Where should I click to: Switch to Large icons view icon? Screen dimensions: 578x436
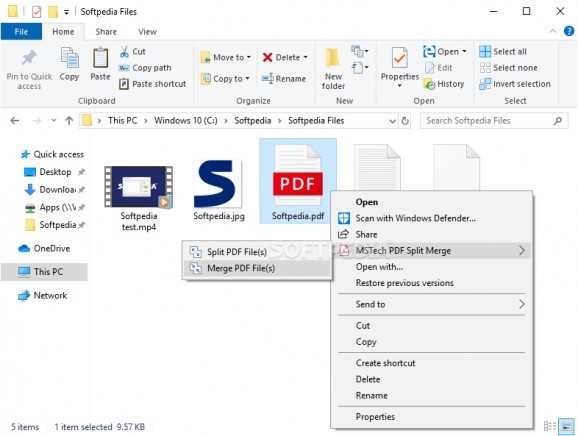pos(567,427)
